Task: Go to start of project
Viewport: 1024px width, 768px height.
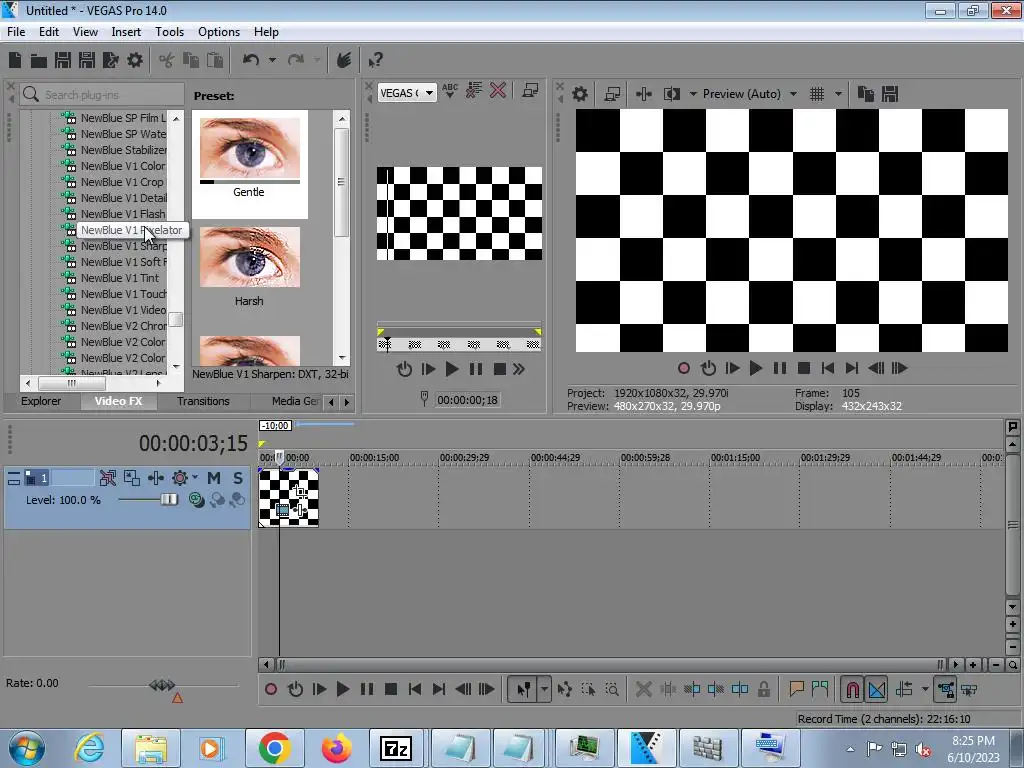Action: tap(415, 690)
